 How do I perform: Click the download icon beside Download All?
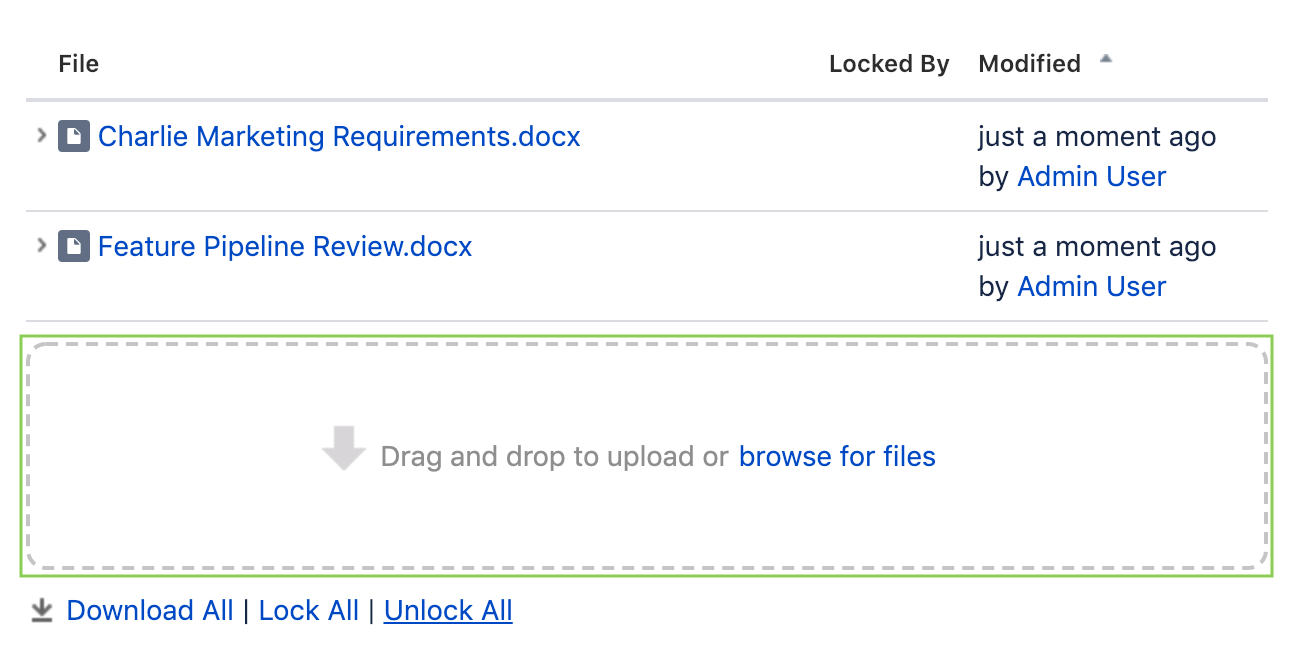click(41, 610)
